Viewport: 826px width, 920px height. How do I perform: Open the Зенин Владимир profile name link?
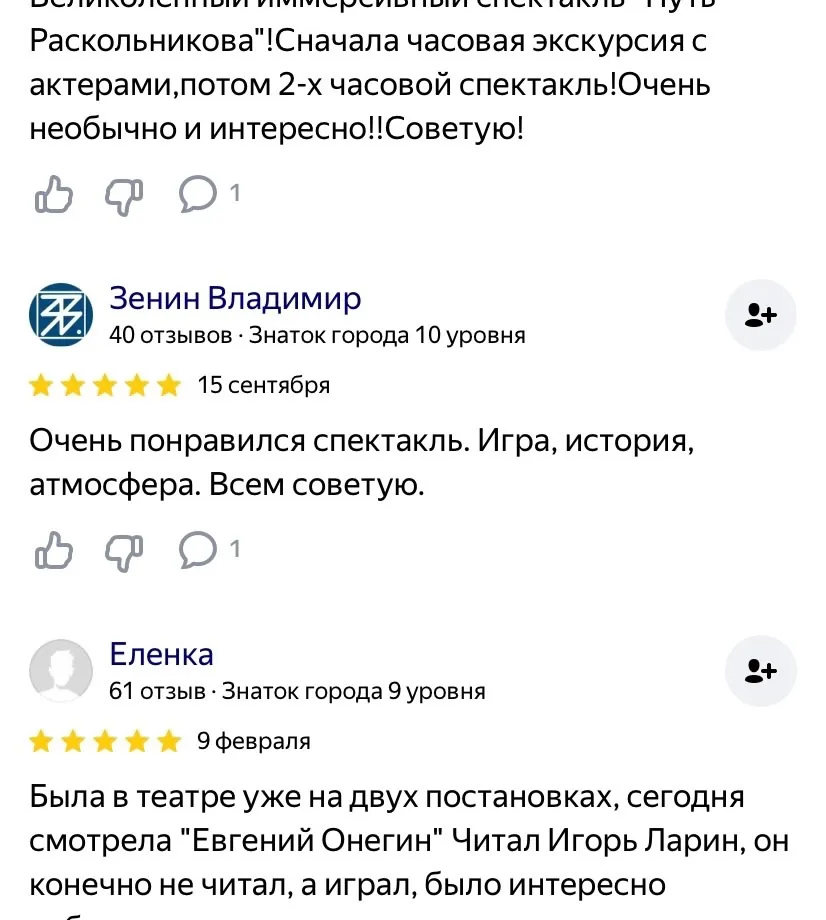click(x=235, y=298)
